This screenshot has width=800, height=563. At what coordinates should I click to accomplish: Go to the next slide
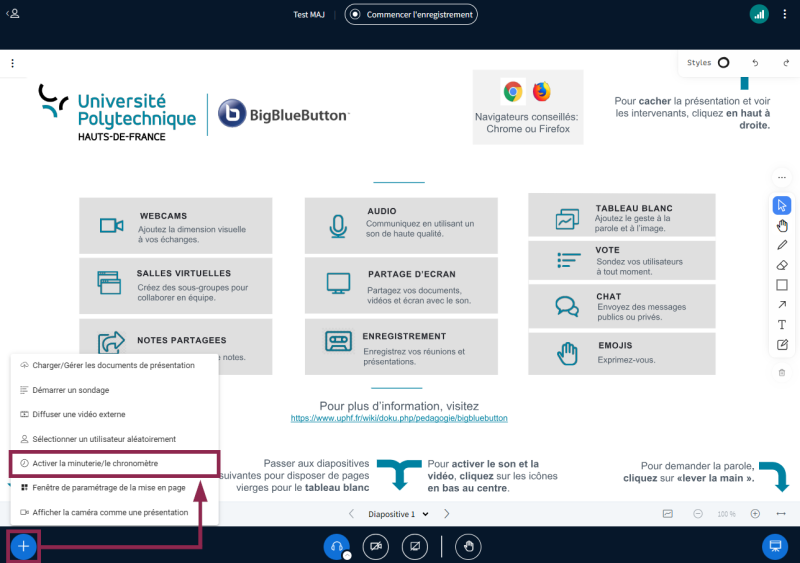447,514
